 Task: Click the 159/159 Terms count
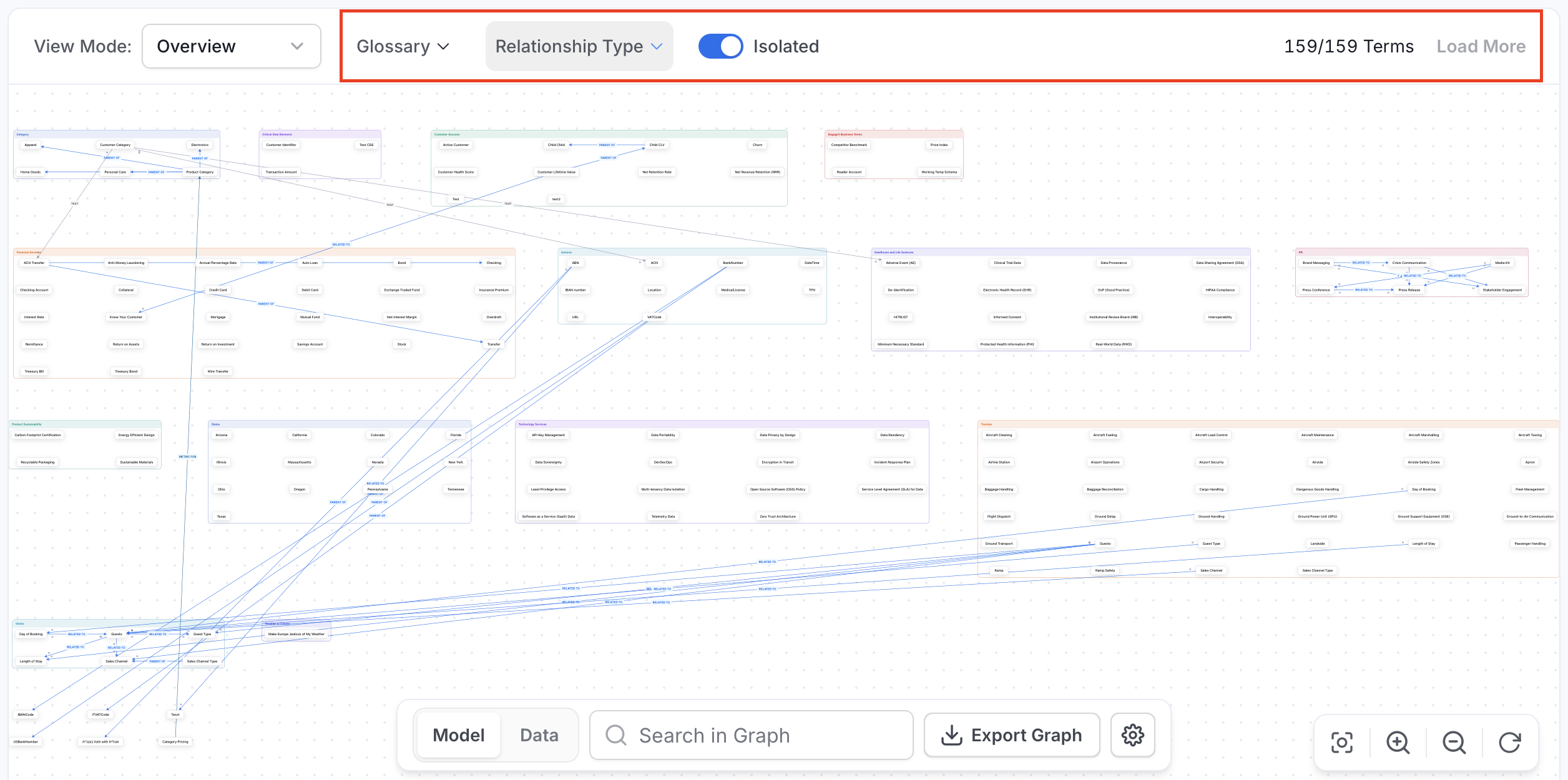pyautogui.click(x=1348, y=46)
